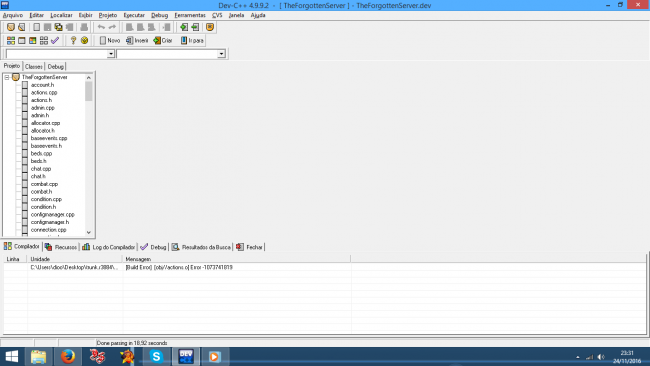Collapse the TheForgottenServer project tree node
650x366 pixels.
click(x=7, y=77)
